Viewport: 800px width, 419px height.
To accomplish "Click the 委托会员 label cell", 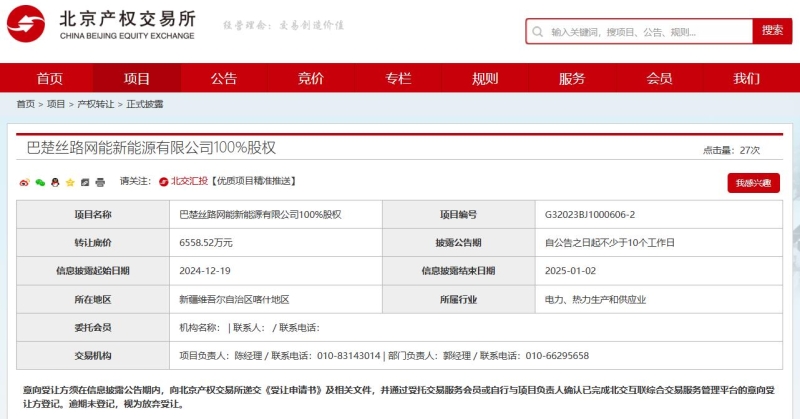I will pyautogui.click(x=93, y=327).
